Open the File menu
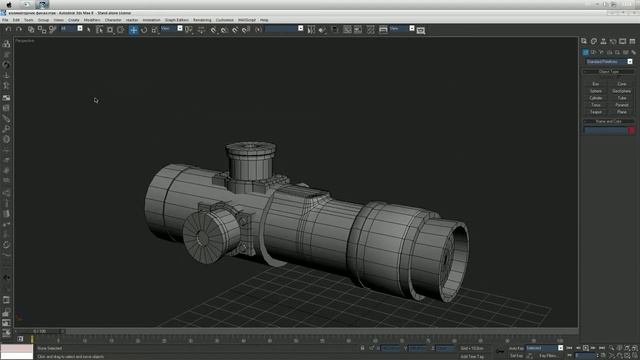The width and height of the screenshot is (640, 360). pyautogui.click(x=5, y=20)
